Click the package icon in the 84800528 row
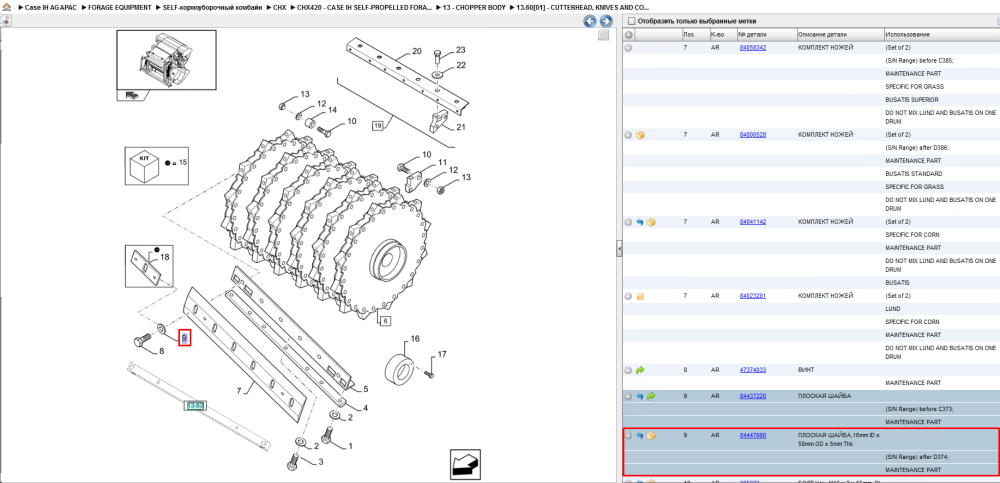 (x=640, y=135)
